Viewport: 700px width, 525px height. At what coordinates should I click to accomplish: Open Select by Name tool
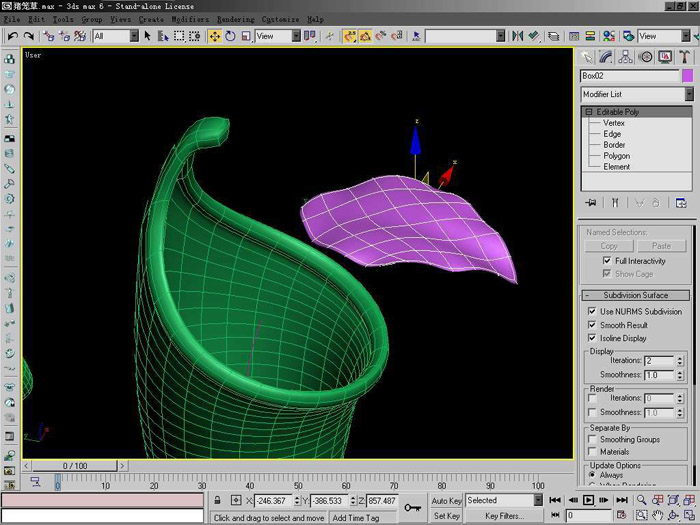coord(163,36)
